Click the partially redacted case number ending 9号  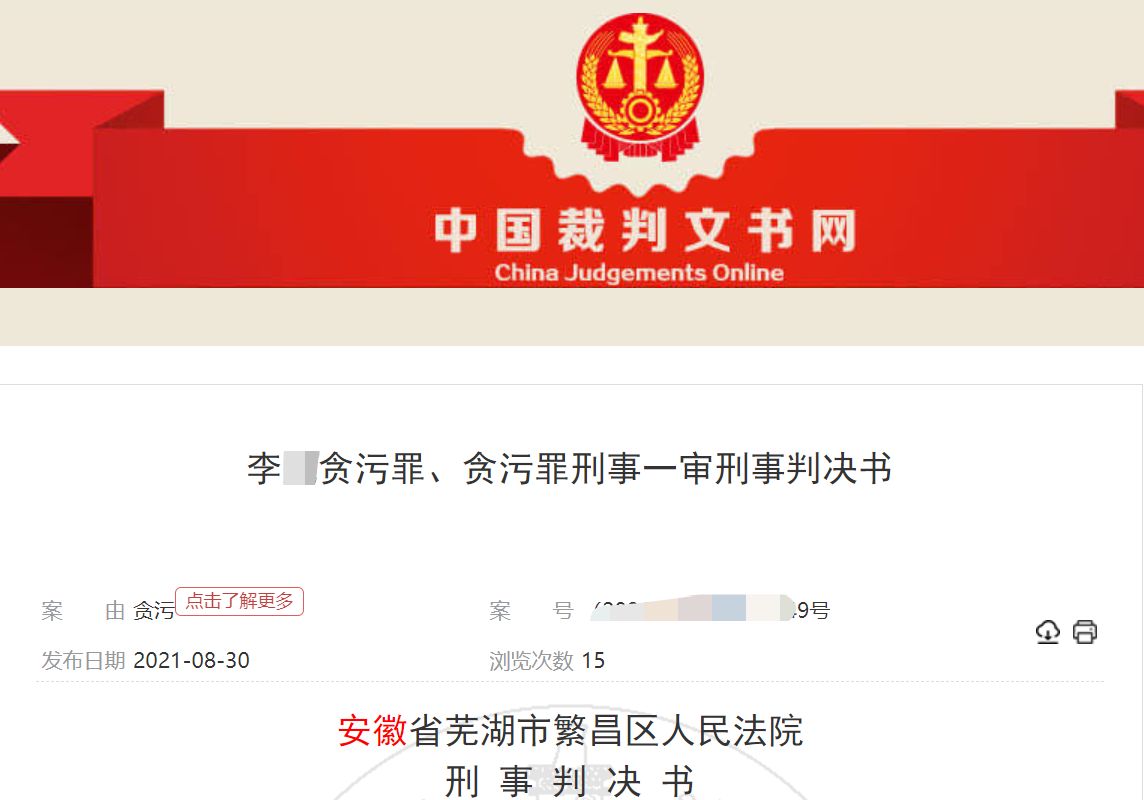coord(711,610)
